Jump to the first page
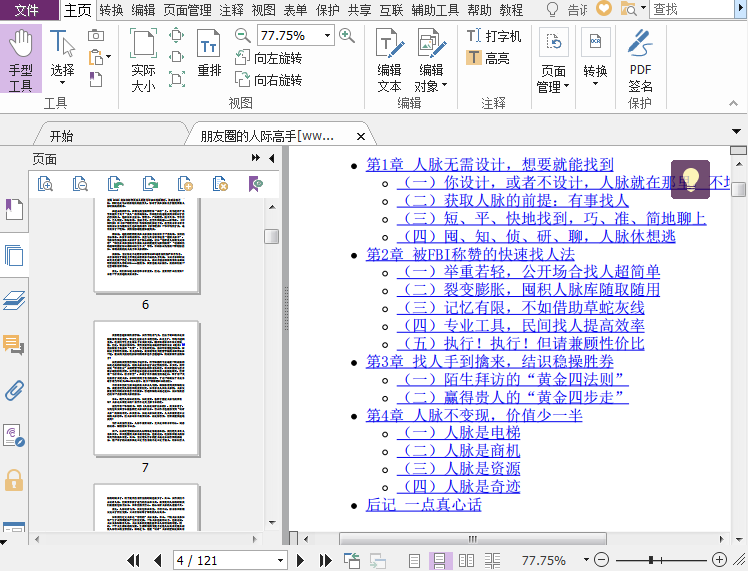The height and width of the screenshot is (571, 748). pos(134,560)
